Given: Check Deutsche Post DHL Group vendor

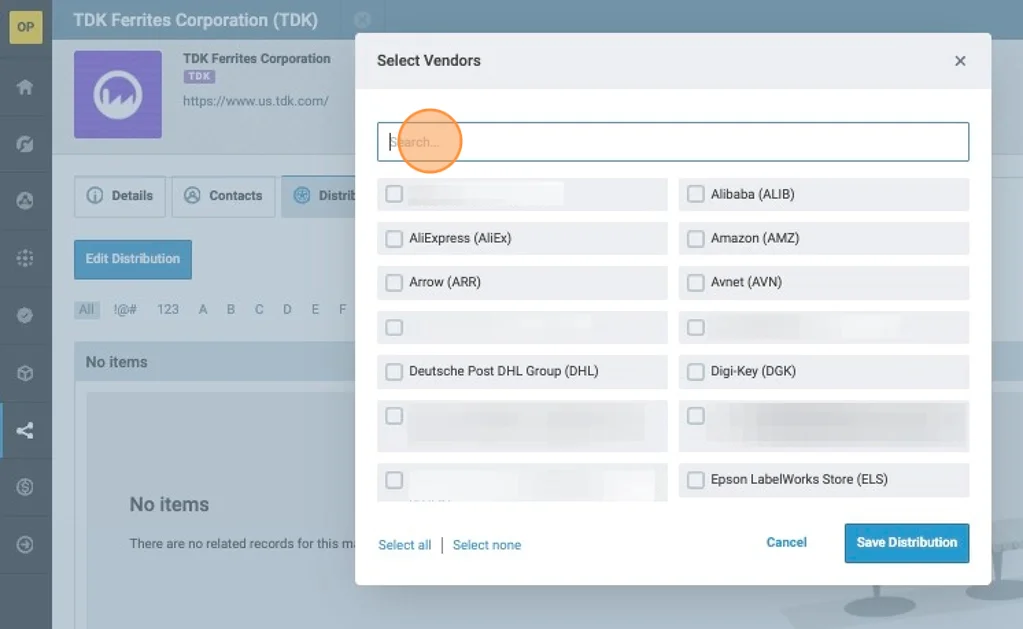Looking at the screenshot, I should [x=394, y=371].
